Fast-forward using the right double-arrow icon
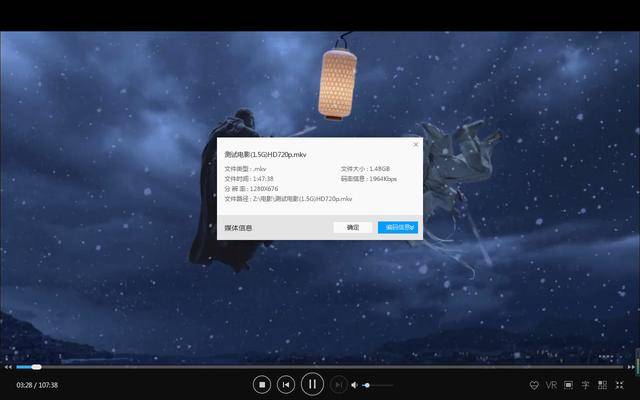Screen dimensions: 640x400 pyautogui.click(x=631, y=367)
